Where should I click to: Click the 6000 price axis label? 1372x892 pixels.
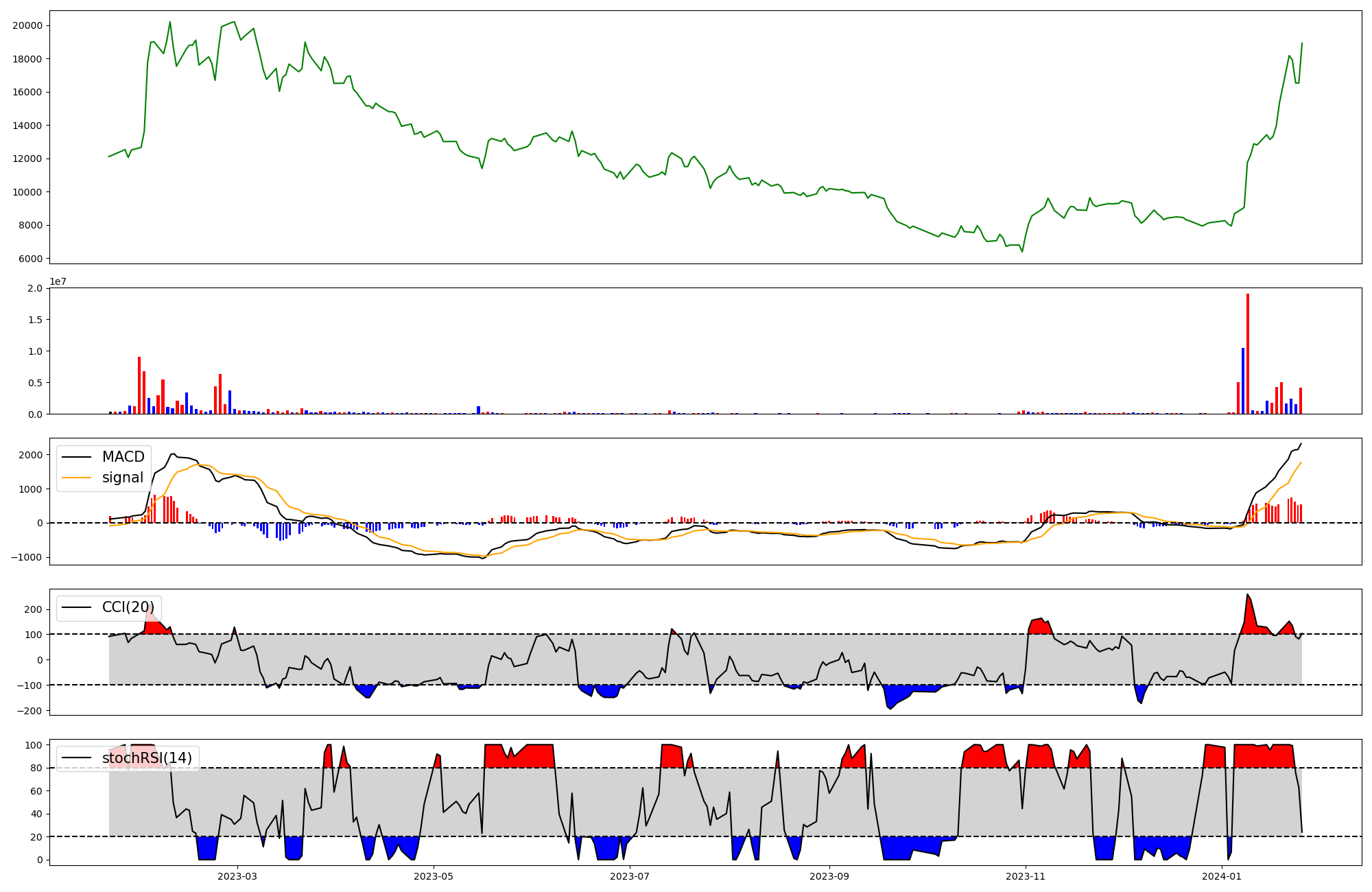[30, 259]
